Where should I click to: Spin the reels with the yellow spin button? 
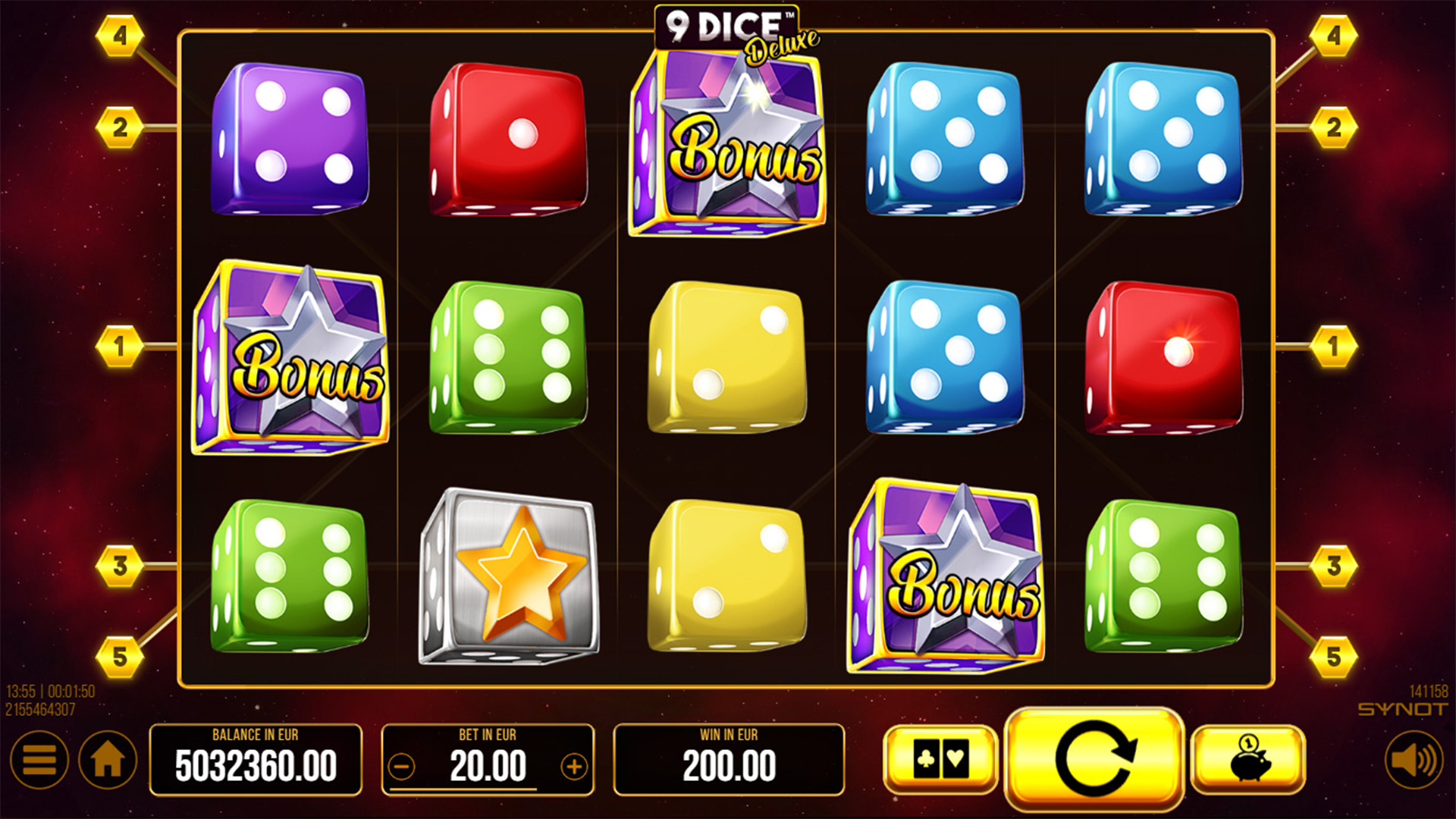pos(1094,758)
